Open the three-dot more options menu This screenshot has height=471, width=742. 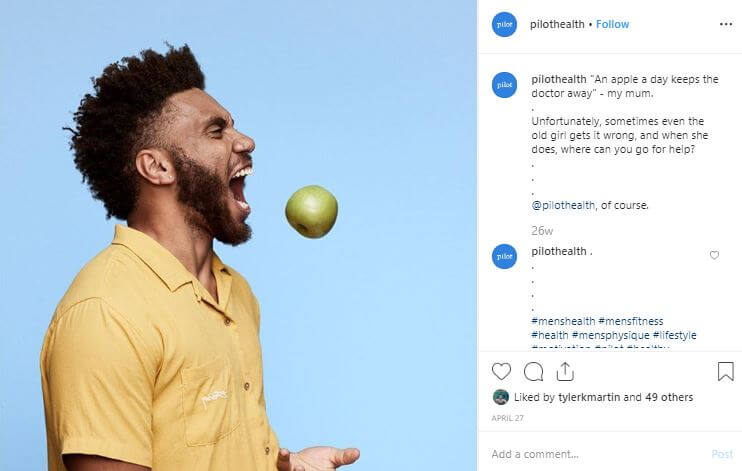coord(725,24)
